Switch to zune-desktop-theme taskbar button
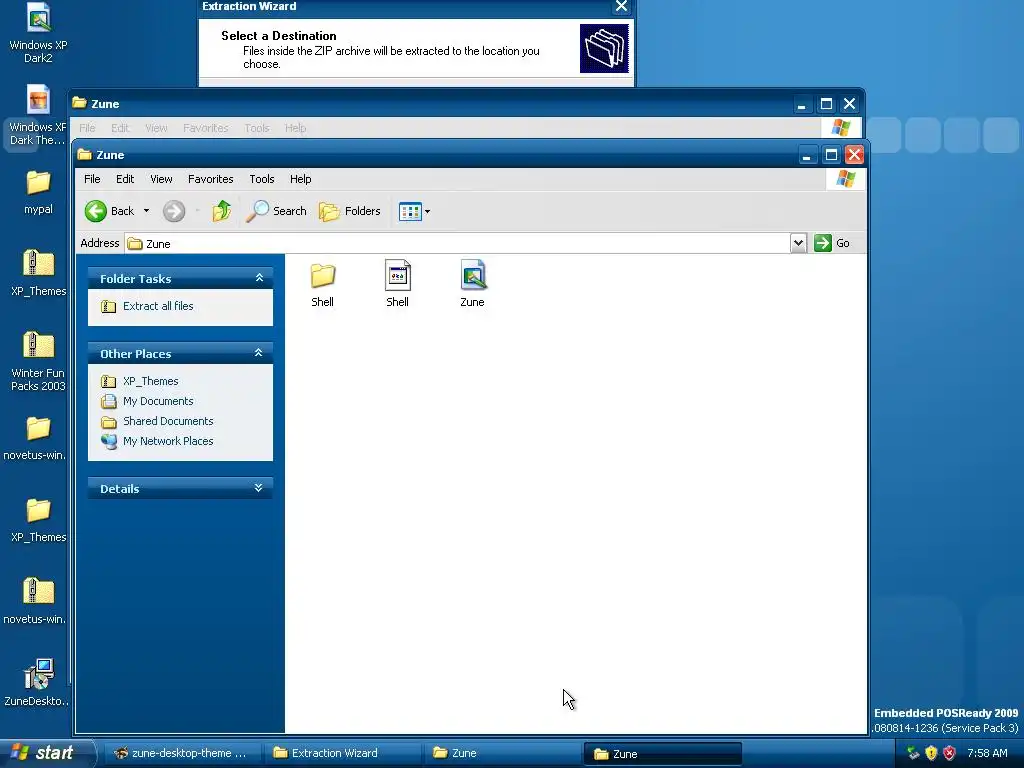Screen dimensions: 1024x768 pos(182,753)
